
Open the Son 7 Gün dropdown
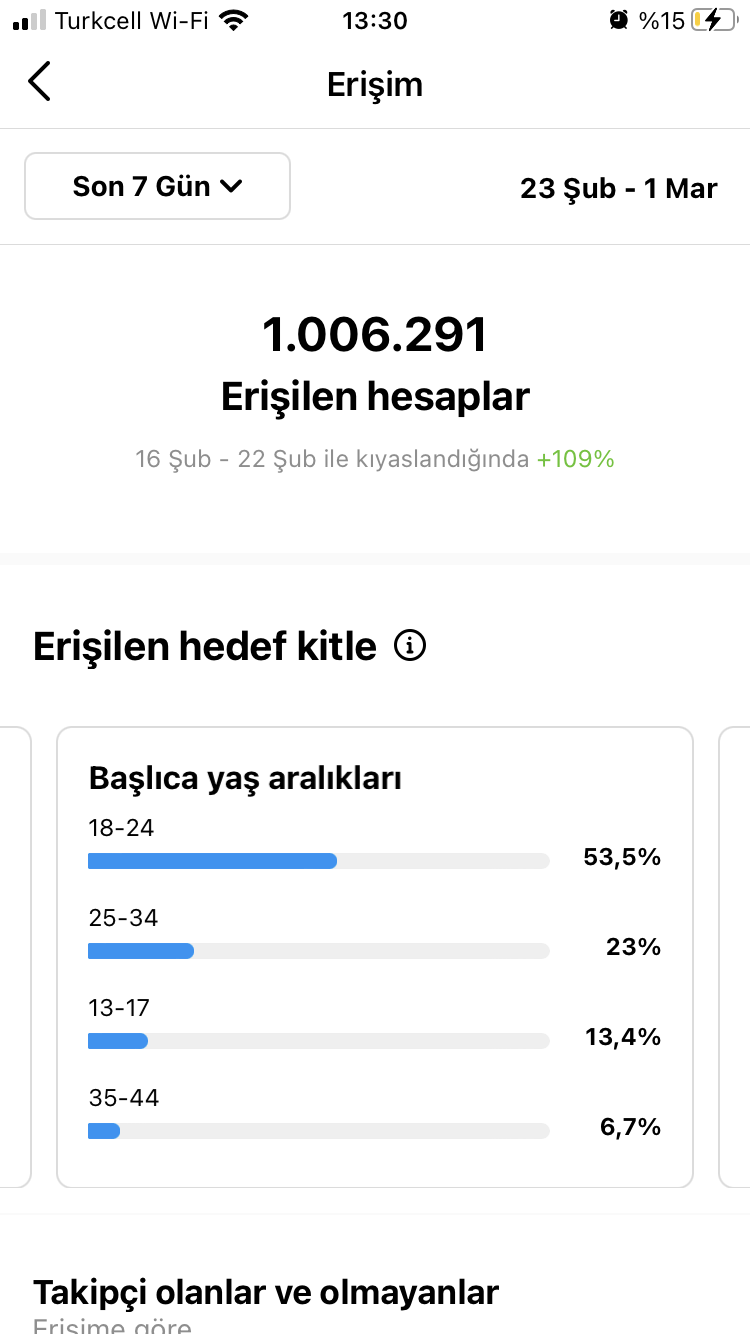[157, 186]
